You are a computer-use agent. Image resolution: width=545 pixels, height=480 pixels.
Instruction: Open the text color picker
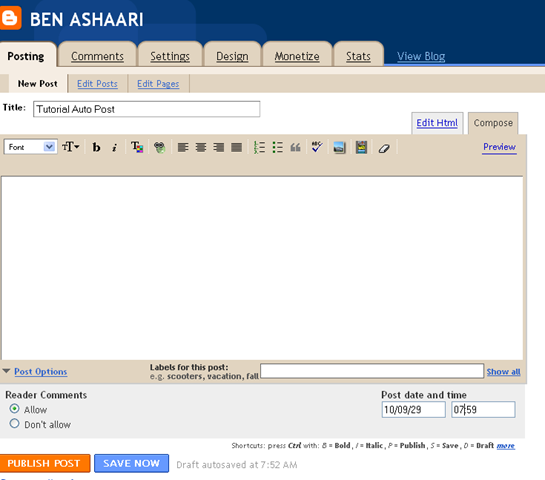(x=137, y=147)
